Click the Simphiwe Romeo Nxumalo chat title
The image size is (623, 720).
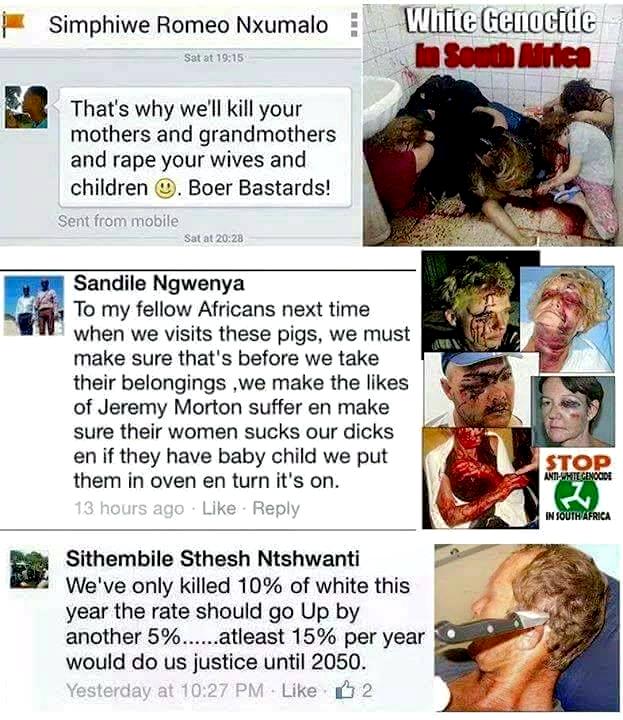tap(188, 25)
